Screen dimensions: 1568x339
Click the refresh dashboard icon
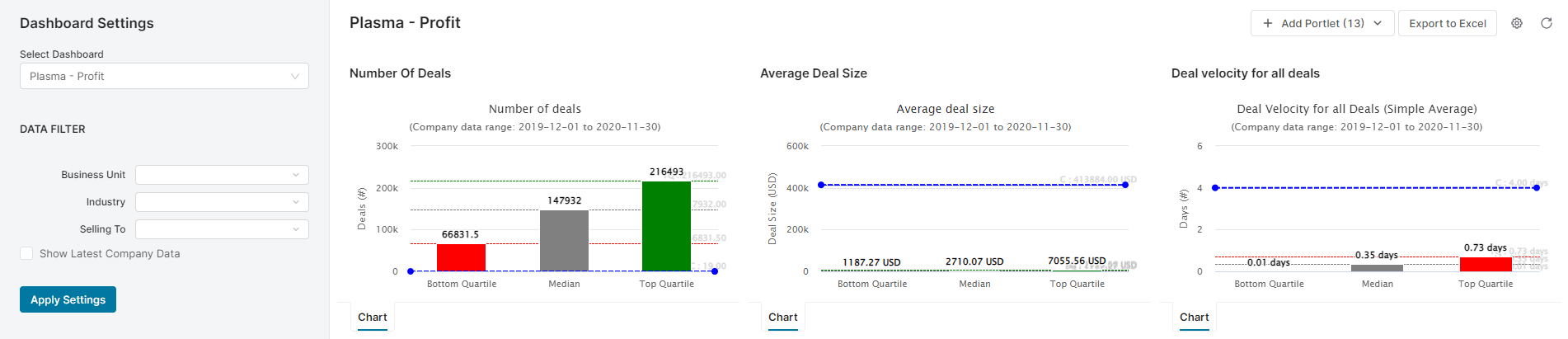pyautogui.click(x=1547, y=23)
